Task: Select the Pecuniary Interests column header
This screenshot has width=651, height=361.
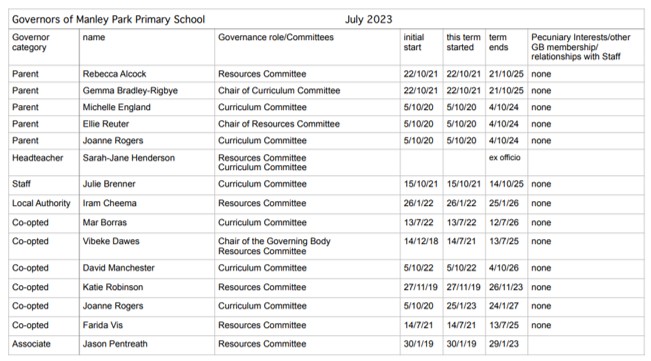Action: 580,47
